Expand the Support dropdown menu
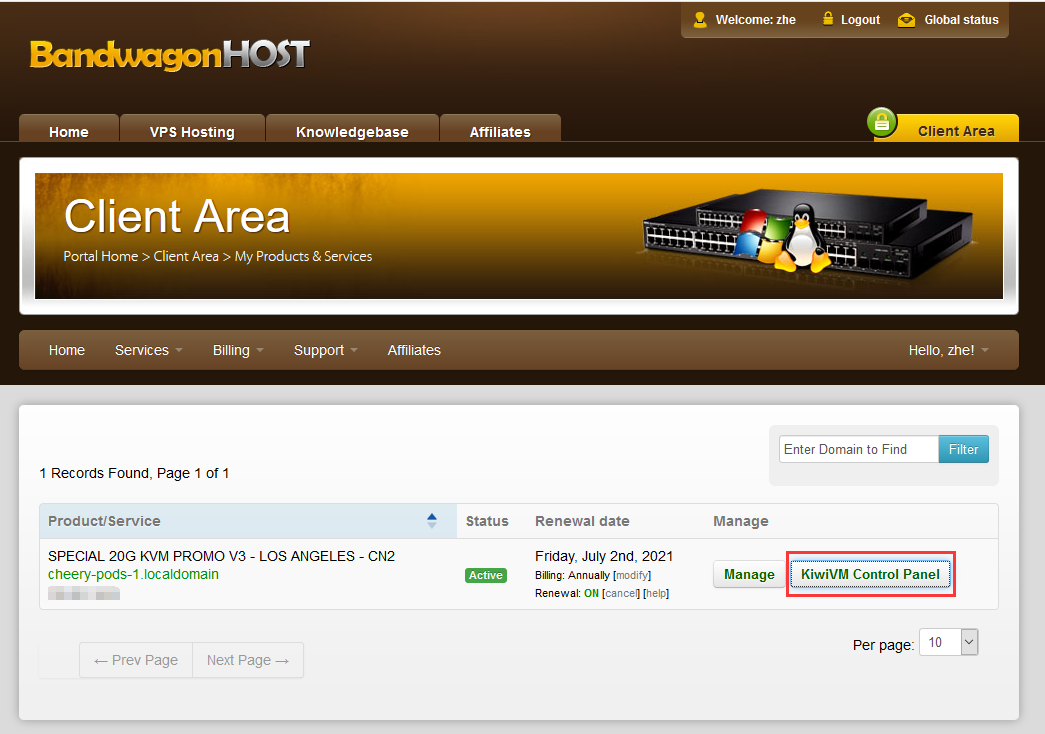Viewport: 1045px width, 734px height. (325, 350)
